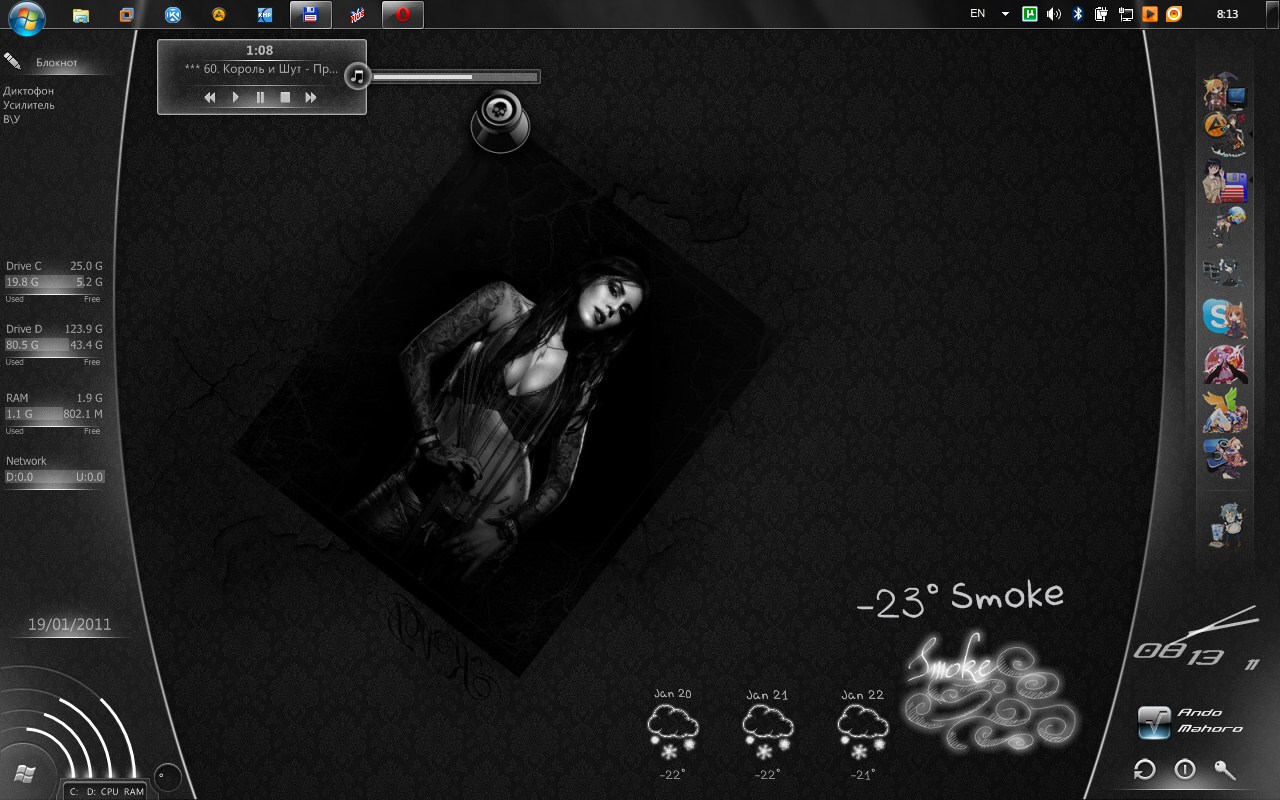Viewport: 1280px width, 800px height.
Task: Adjust the player volume slider bar
Action: (455, 76)
